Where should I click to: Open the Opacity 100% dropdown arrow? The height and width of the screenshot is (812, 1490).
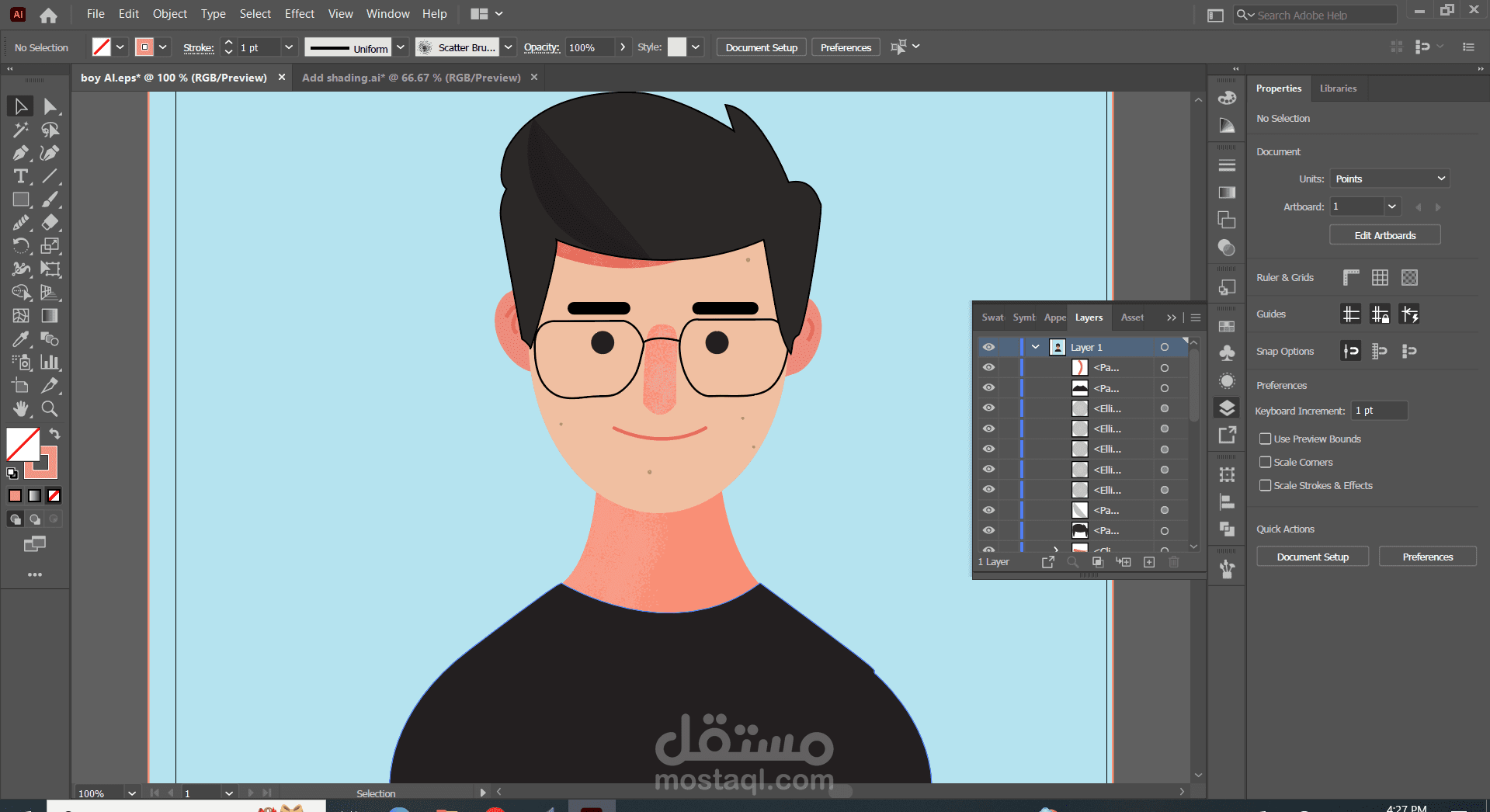click(x=622, y=47)
